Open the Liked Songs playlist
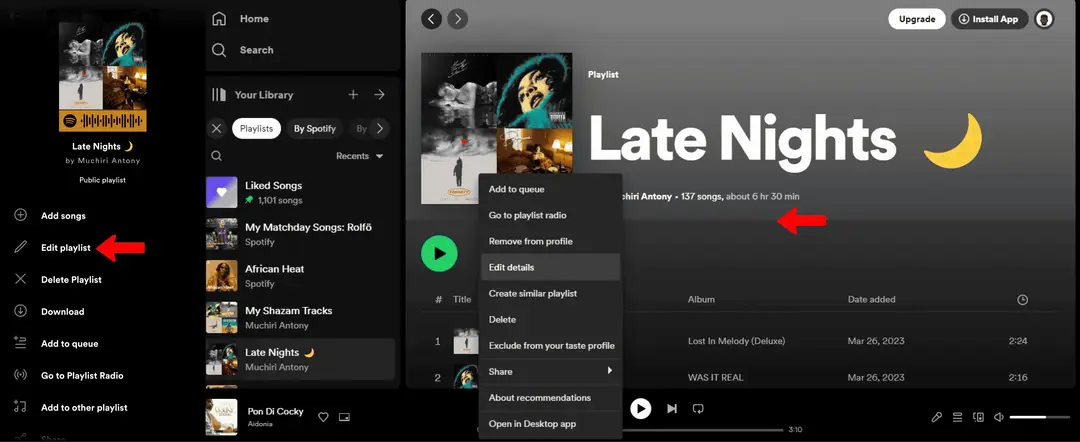Image resolution: width=1080 pixels, height=442 pixels. pyautogui.click(x=300, y=192)
